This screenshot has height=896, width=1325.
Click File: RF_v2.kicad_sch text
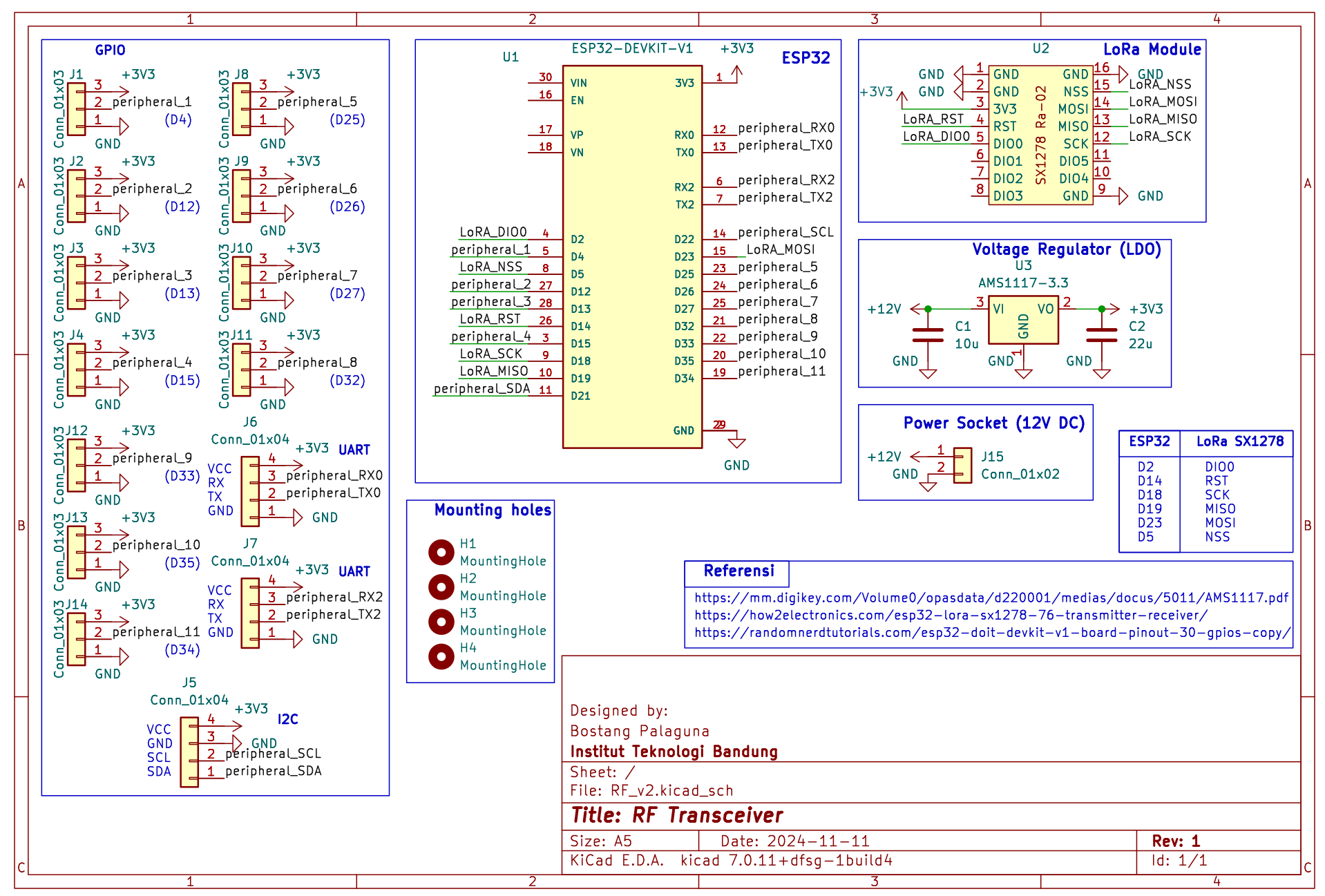point(651,790)
